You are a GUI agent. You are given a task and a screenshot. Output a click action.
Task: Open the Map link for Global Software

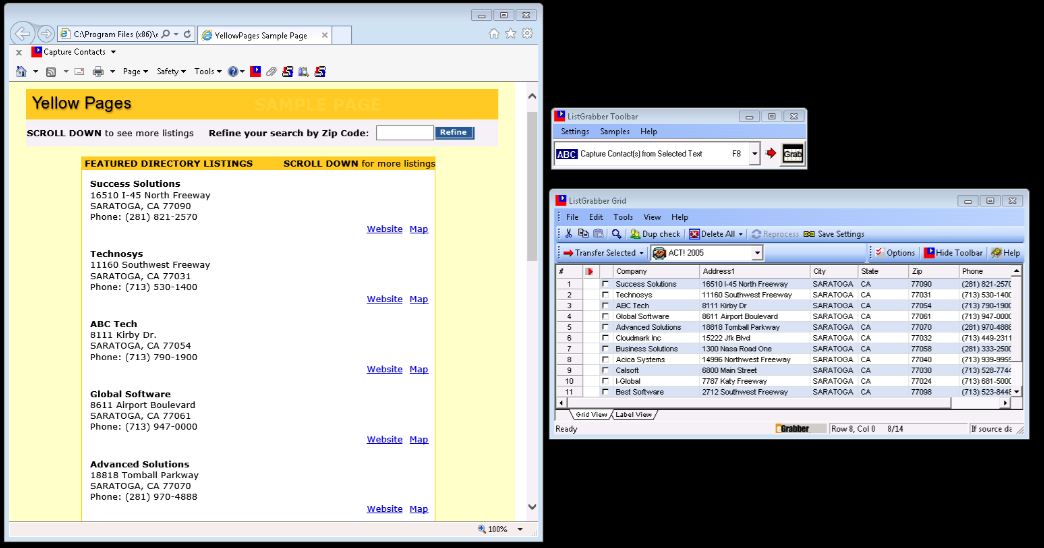coord(419,439)
